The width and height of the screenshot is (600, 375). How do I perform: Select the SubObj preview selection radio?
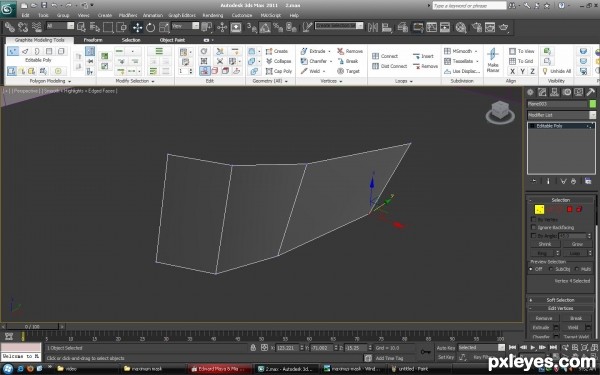(552, 269)
